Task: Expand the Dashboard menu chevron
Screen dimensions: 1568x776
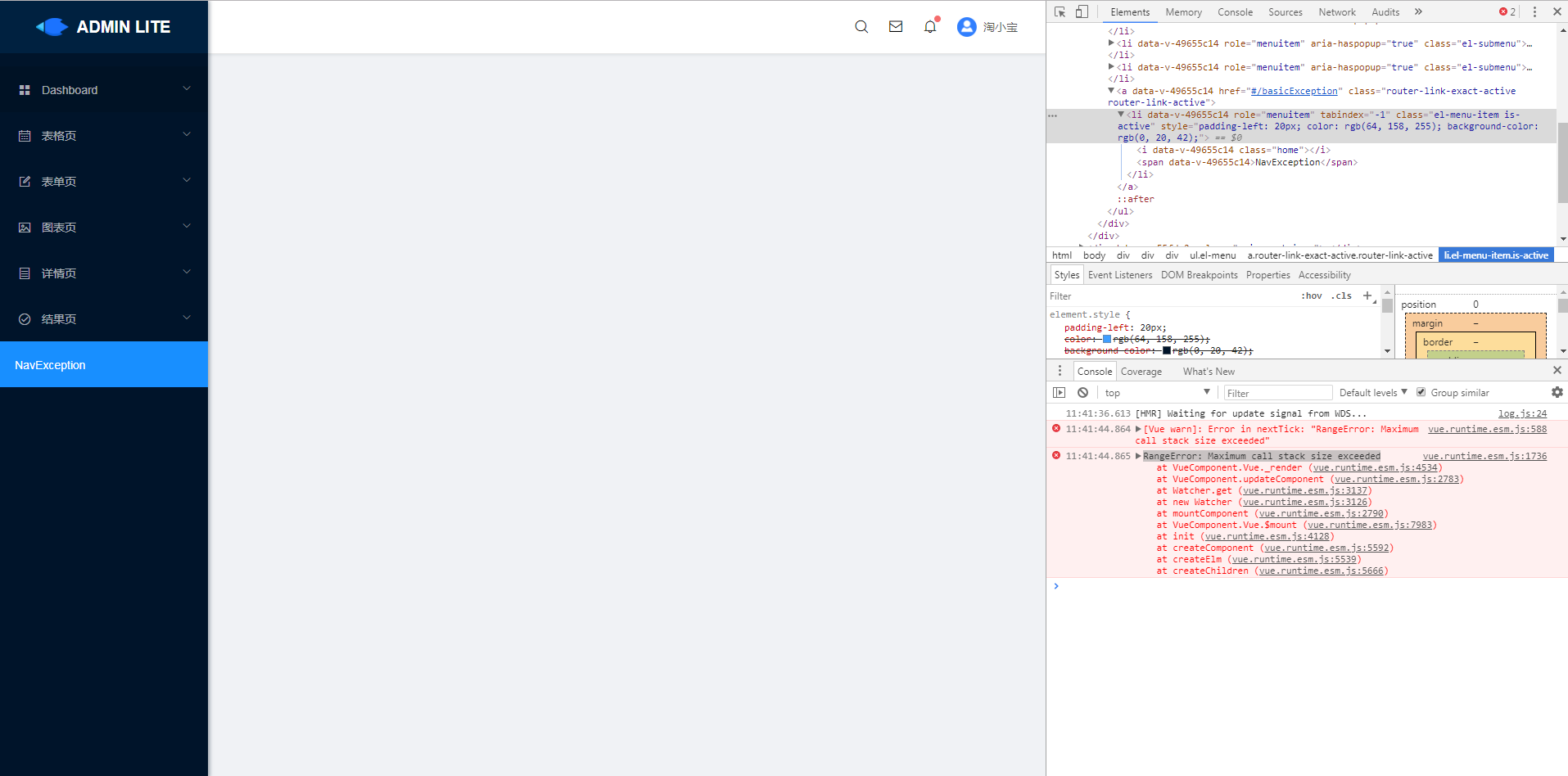Action: click(187, 89)
